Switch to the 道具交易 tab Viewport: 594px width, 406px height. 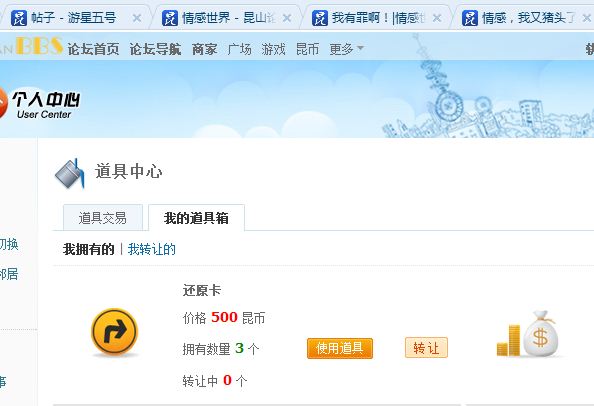[103, 218]
